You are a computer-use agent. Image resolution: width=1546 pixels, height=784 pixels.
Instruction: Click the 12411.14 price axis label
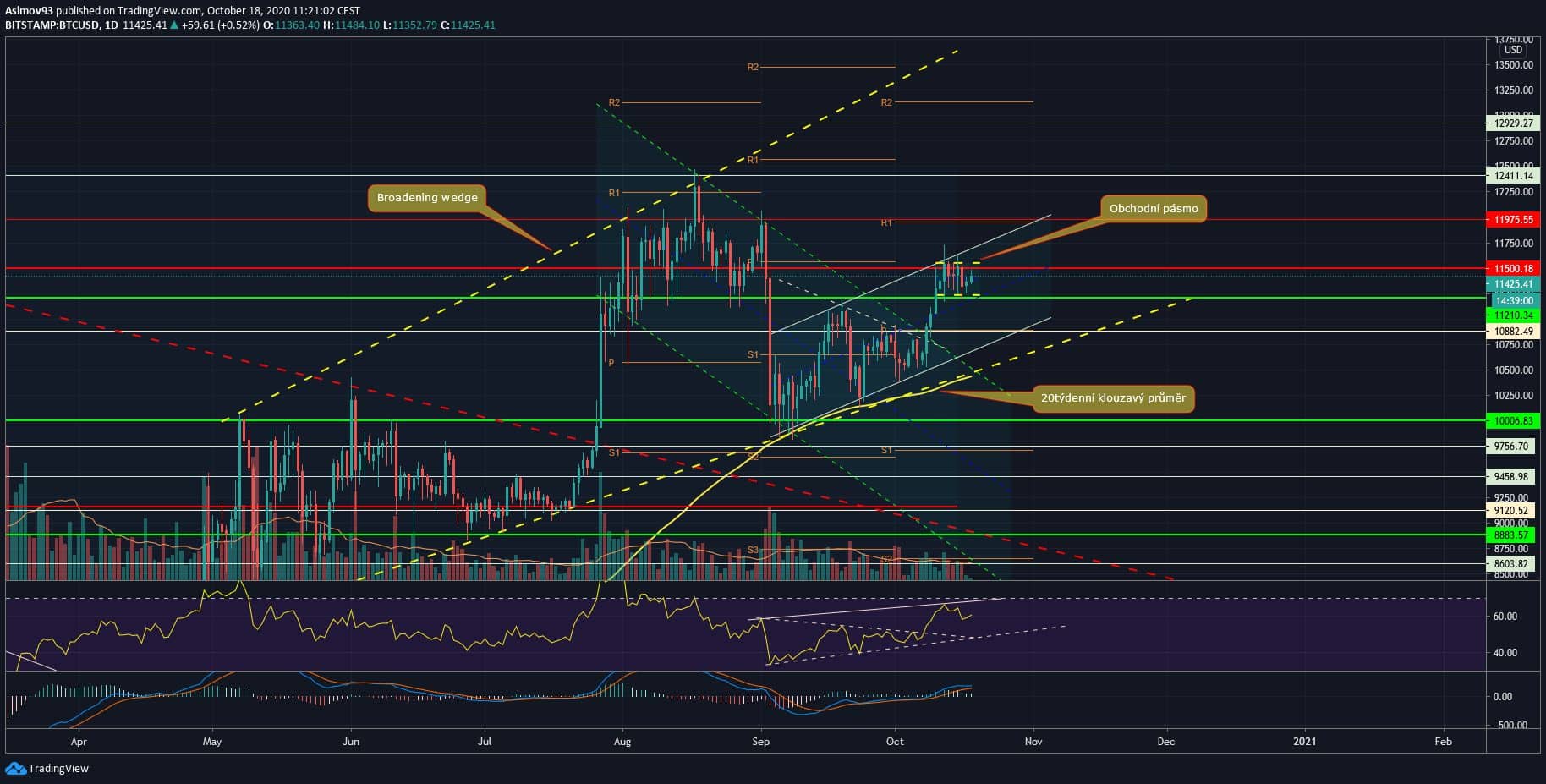(1513, 176)
